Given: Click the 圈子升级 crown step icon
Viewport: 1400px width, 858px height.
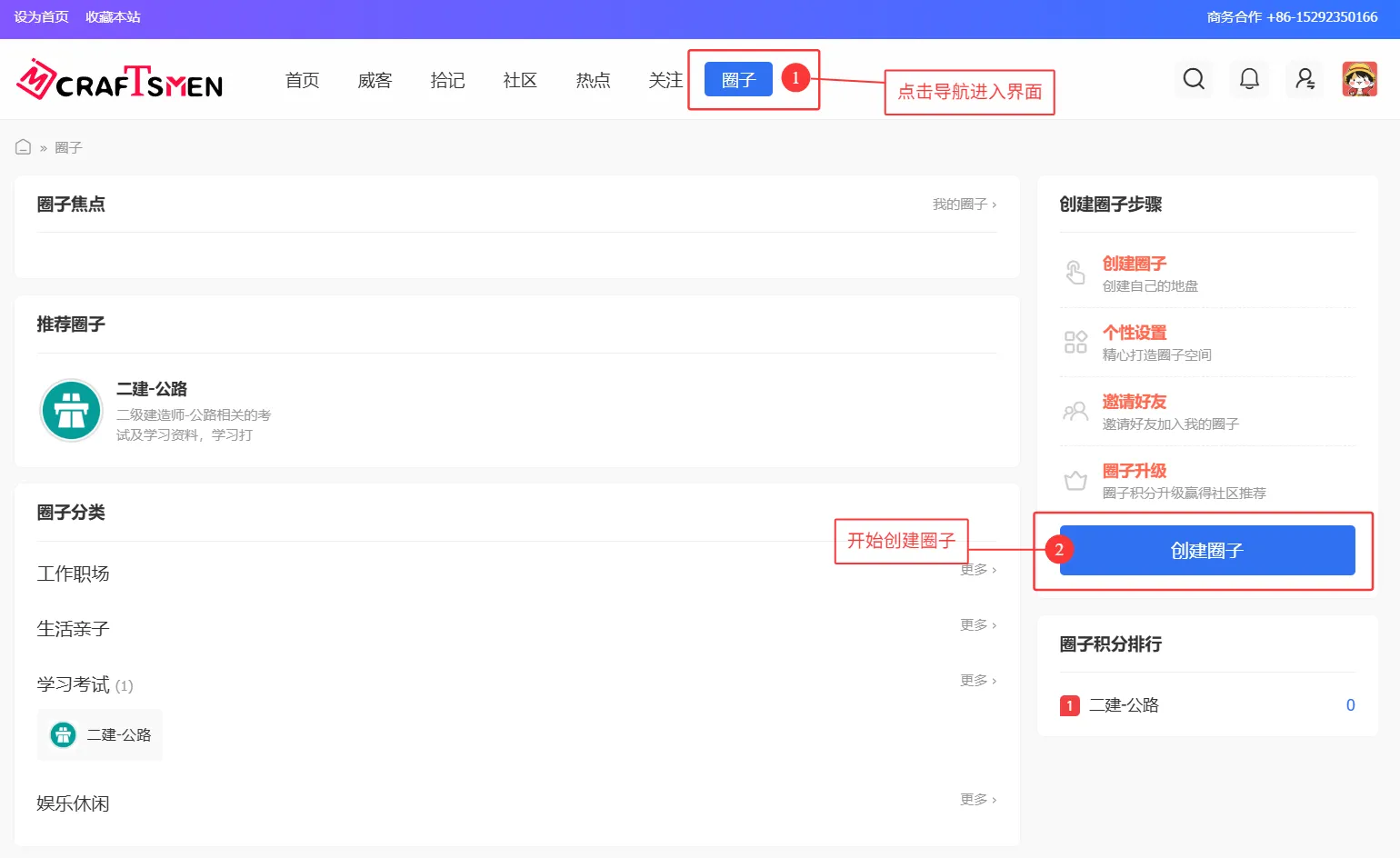Looking at the screenshot, I should [1075, 481].
